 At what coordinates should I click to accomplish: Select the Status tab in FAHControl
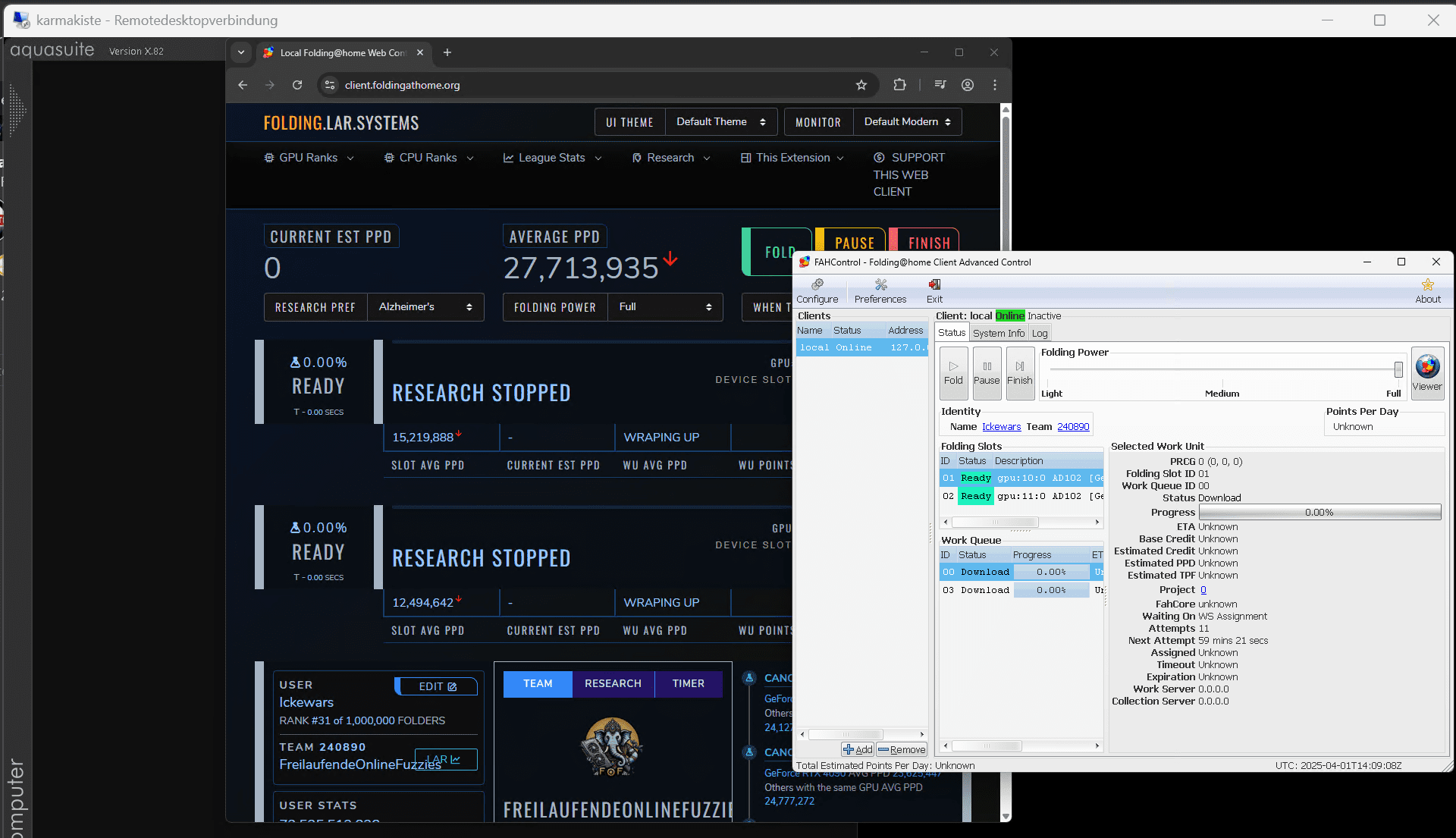(x=952, y=333)
